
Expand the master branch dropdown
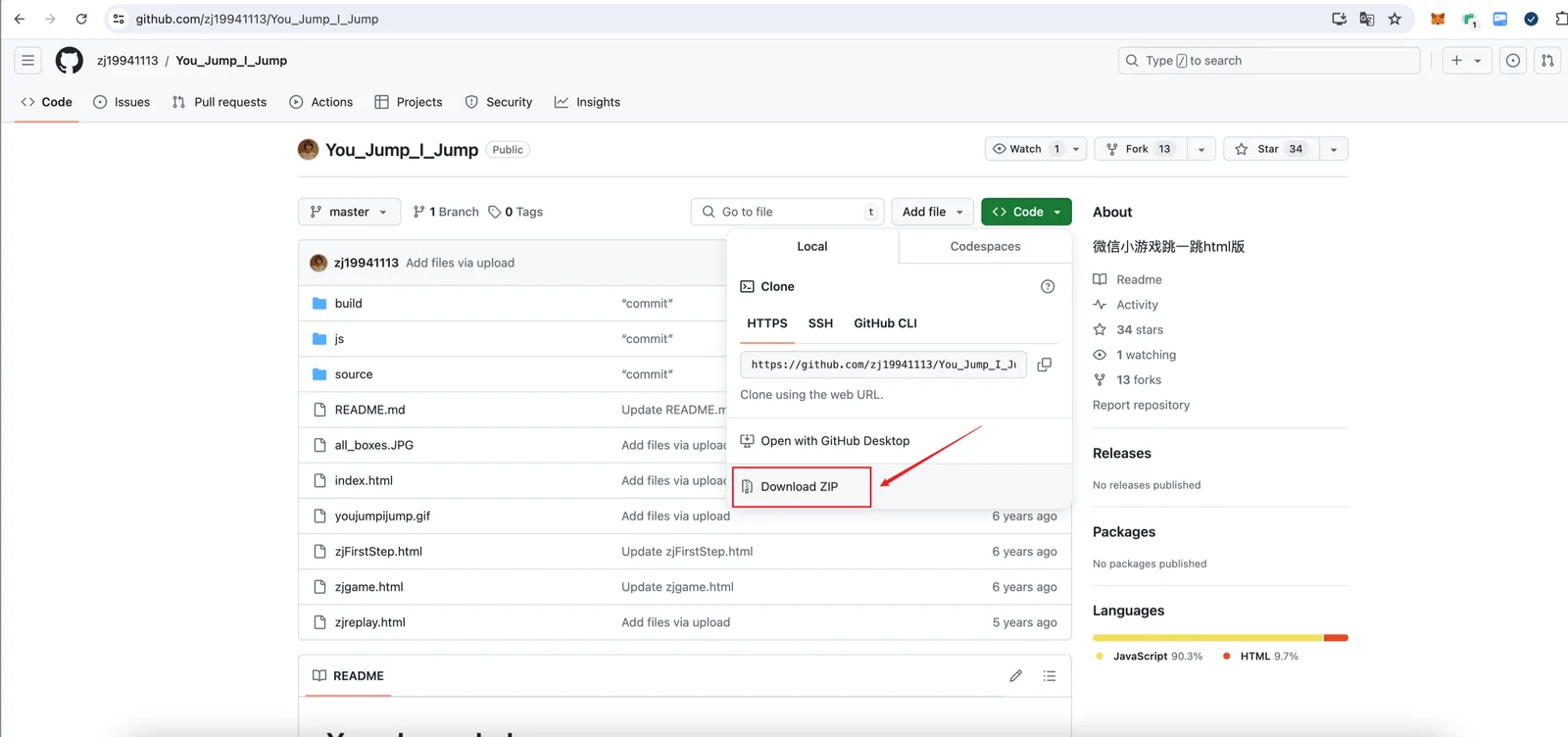349,212
